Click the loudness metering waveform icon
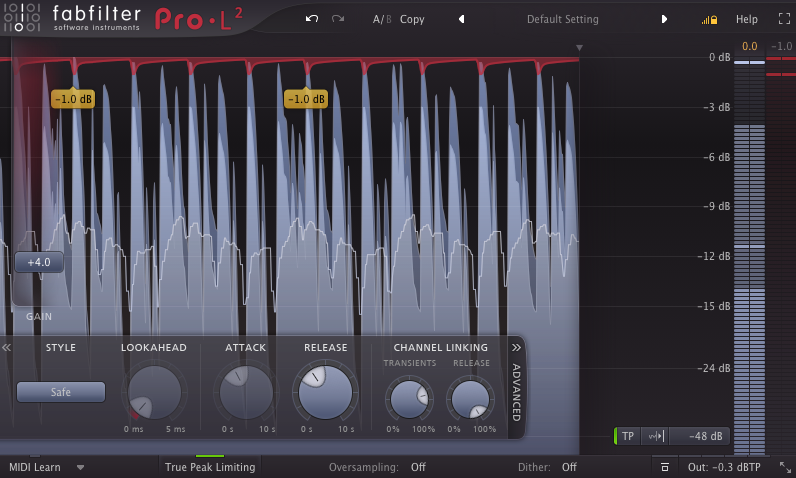 656,436
